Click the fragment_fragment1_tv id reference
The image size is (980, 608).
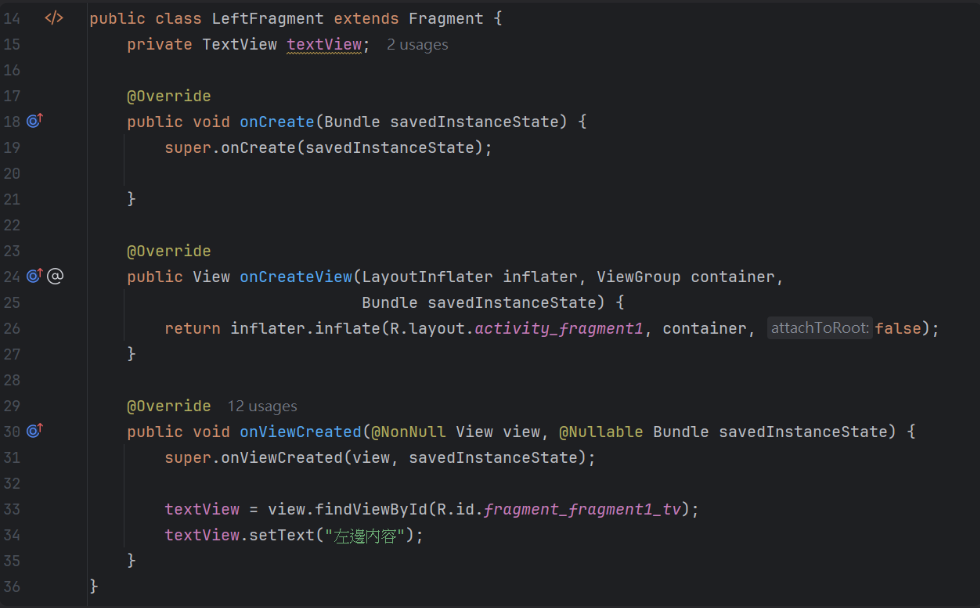582,510
